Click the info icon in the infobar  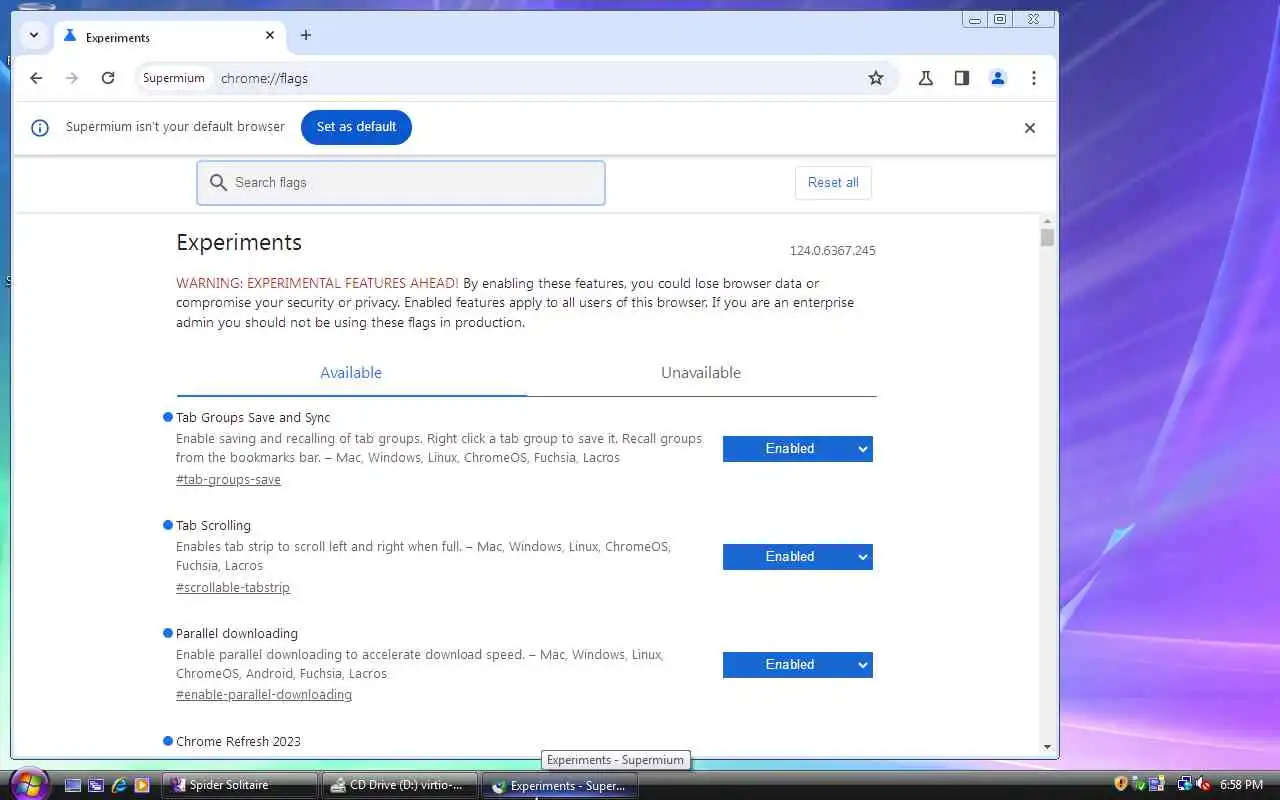click(40, 128)
